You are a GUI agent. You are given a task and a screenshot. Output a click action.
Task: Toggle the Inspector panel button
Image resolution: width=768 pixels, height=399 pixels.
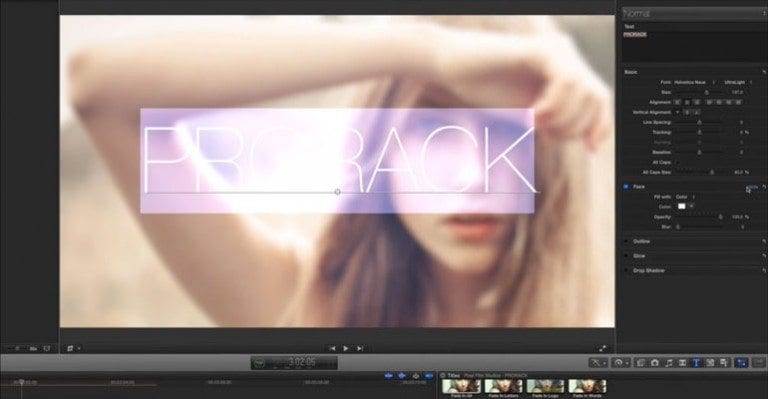[743, 363]
